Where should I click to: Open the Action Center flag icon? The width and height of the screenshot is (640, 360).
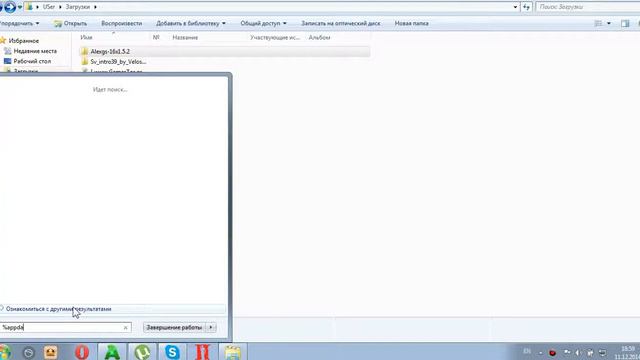click(x=567, y=352)
